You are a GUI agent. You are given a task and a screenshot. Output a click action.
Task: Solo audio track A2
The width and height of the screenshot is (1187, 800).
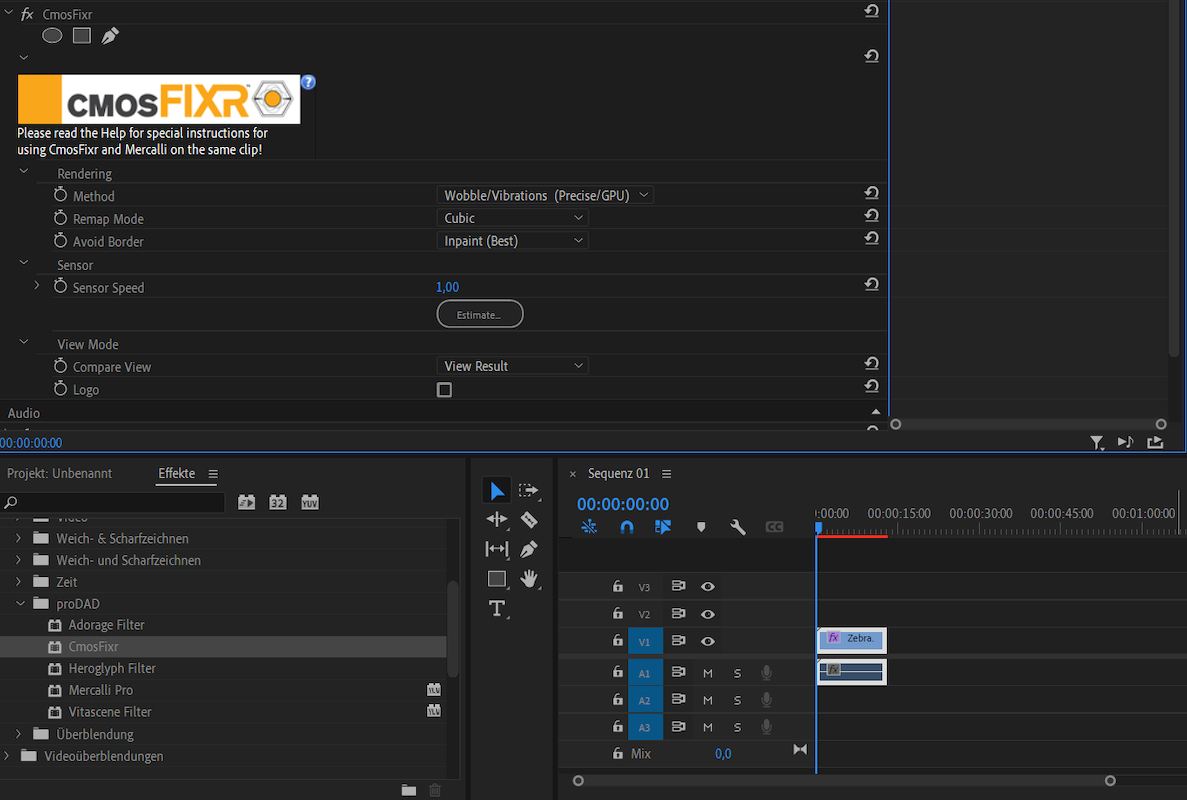[x=737, y=700]
